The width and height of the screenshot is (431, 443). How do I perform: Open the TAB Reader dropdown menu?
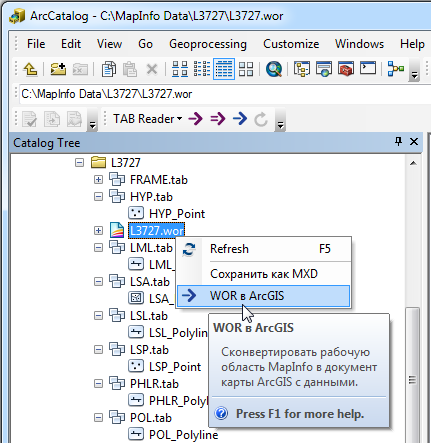[148, 119]
